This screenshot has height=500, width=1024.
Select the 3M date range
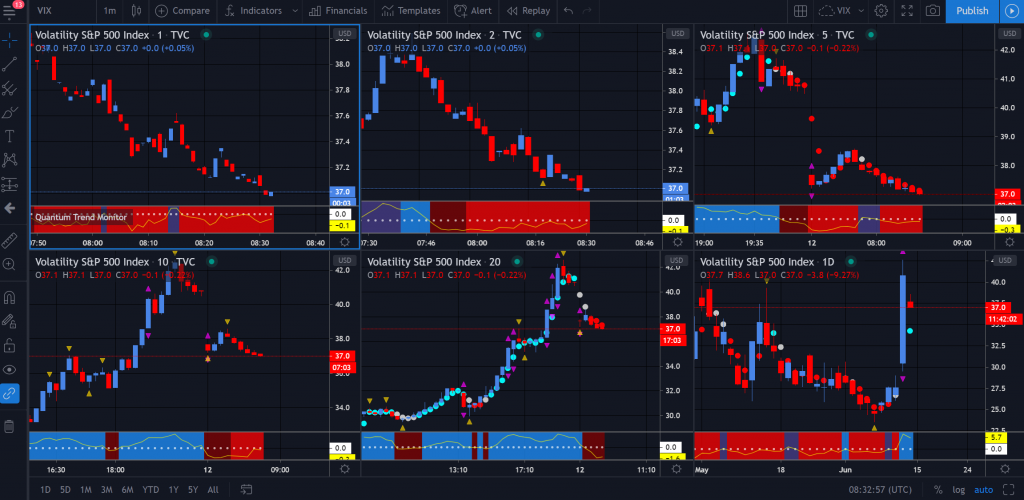click(x=106, y=490)
